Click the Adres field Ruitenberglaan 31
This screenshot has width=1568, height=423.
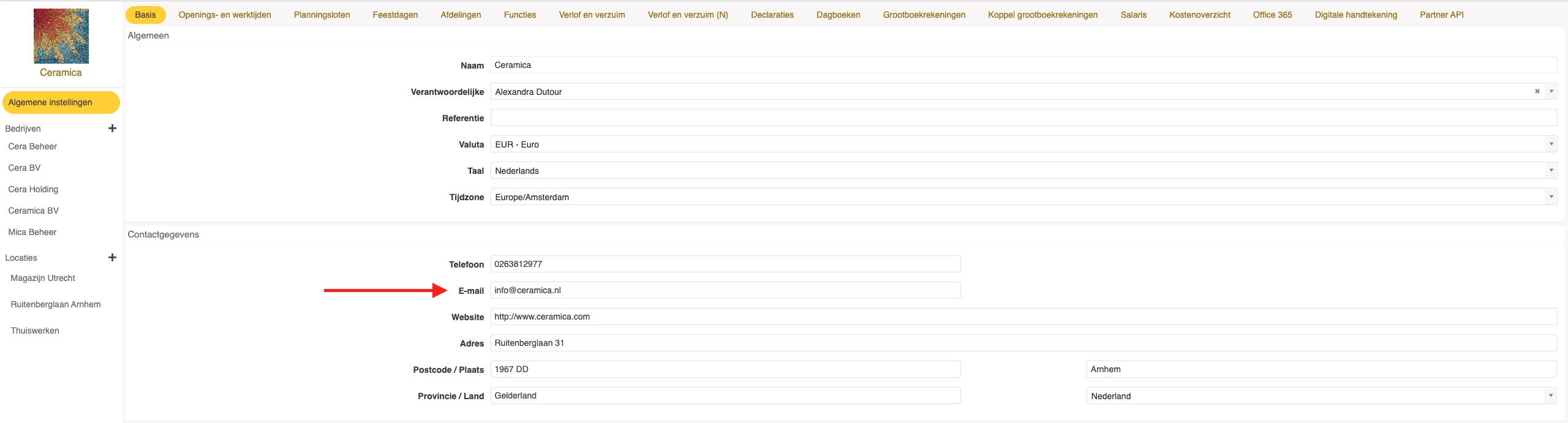point(1023,343)
